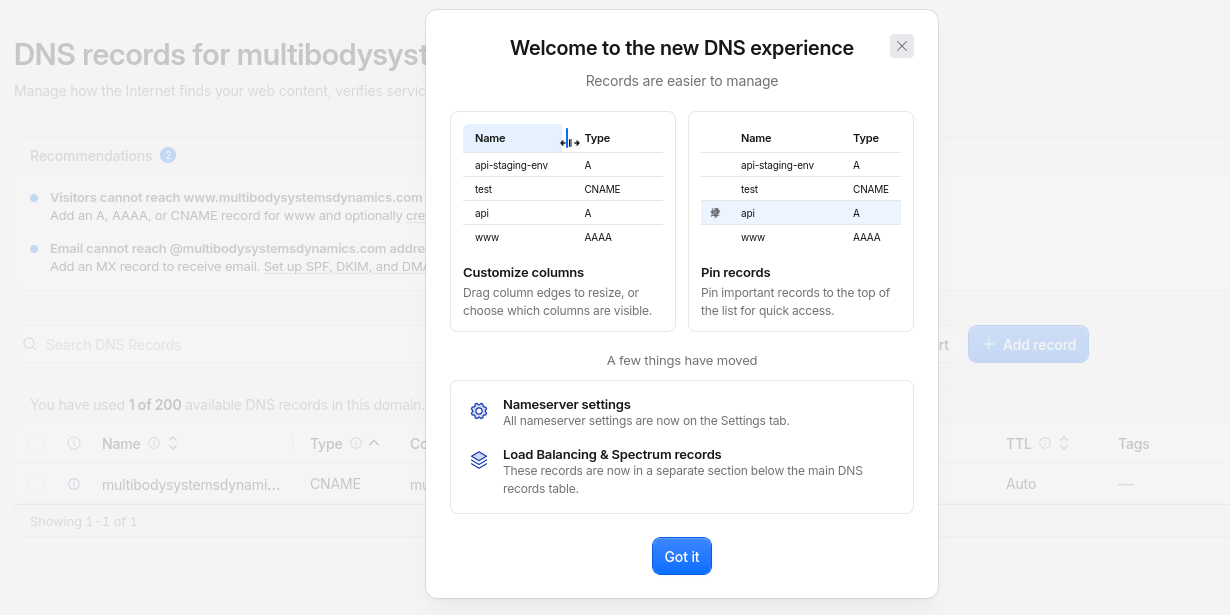Click the Got it button
The width and height of the screenshot is (1230, 615).
coord(682,557)
